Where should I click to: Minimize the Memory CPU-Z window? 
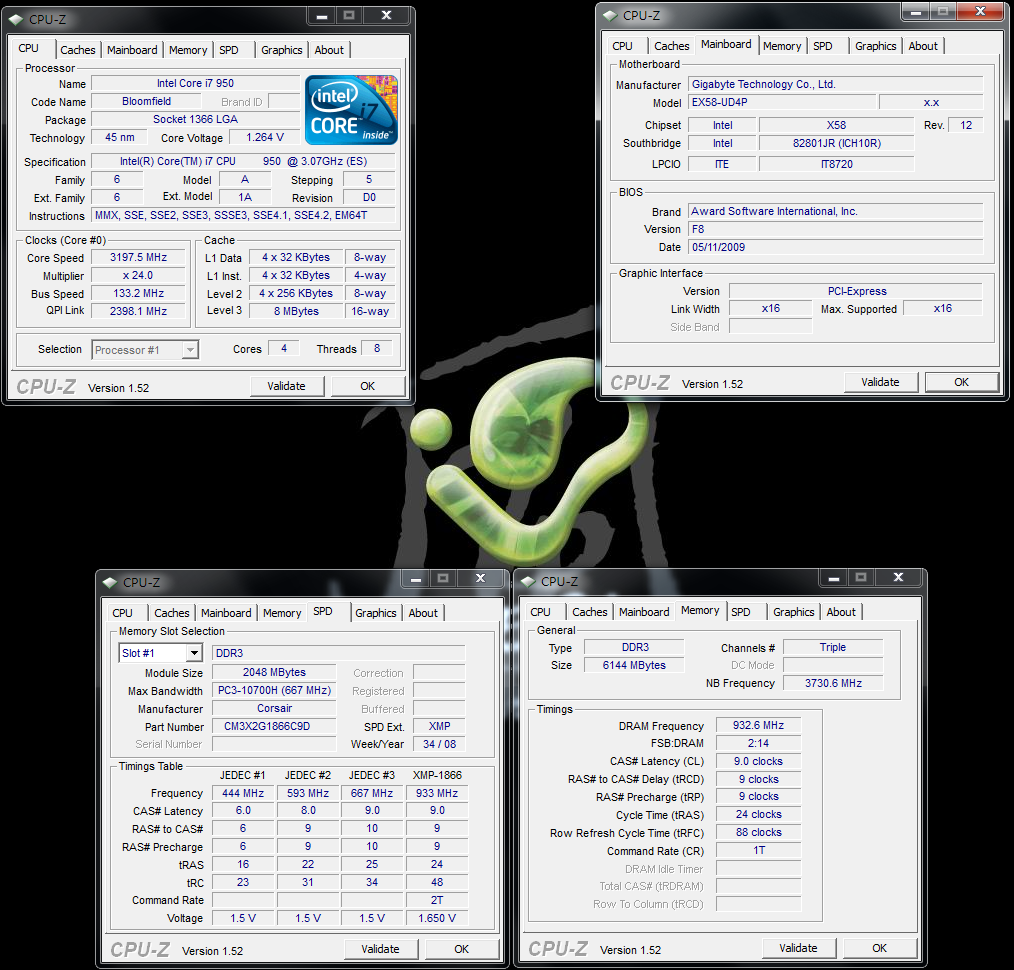click(x=834, y=577)
